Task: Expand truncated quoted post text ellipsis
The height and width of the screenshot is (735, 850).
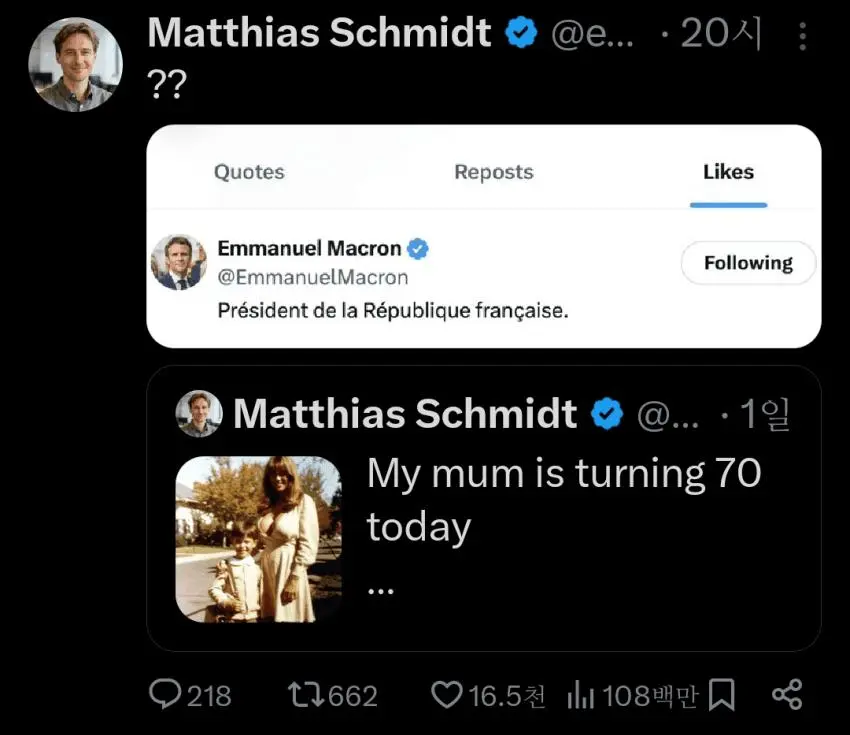Action: pos(381,589)
